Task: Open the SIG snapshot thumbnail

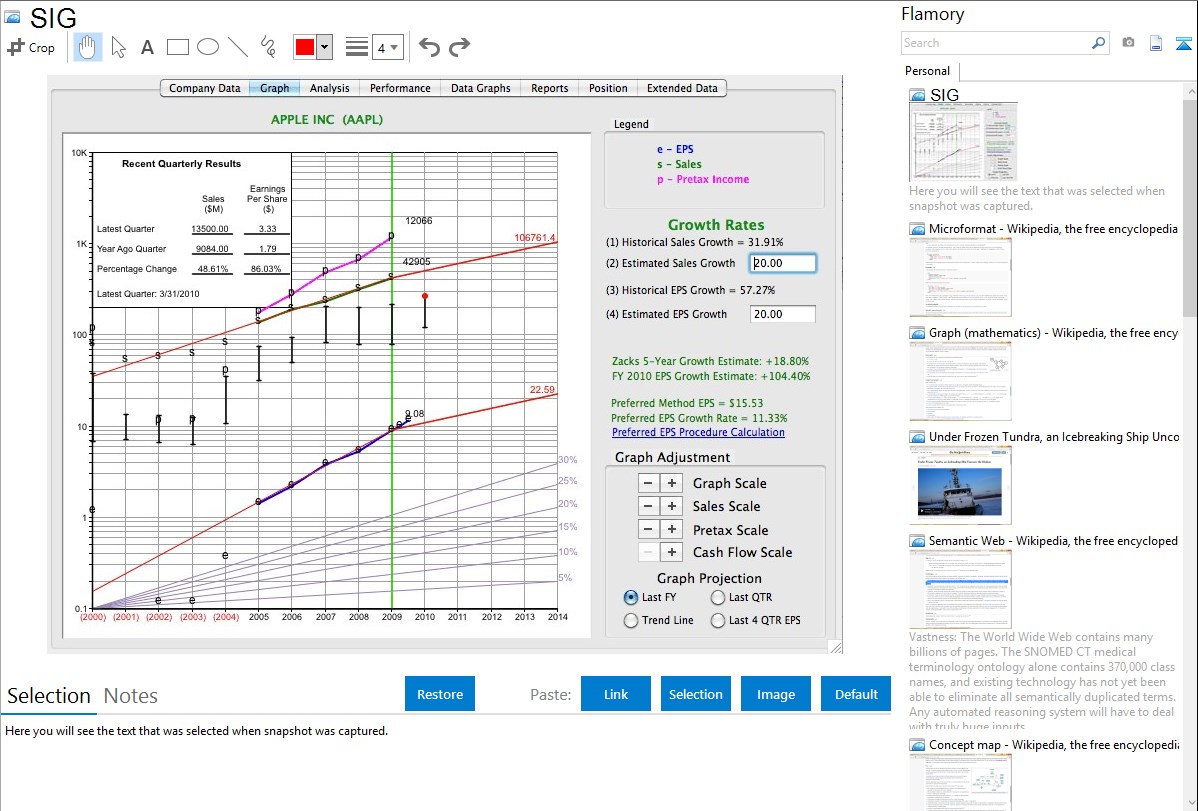Action: coord(963,142)
